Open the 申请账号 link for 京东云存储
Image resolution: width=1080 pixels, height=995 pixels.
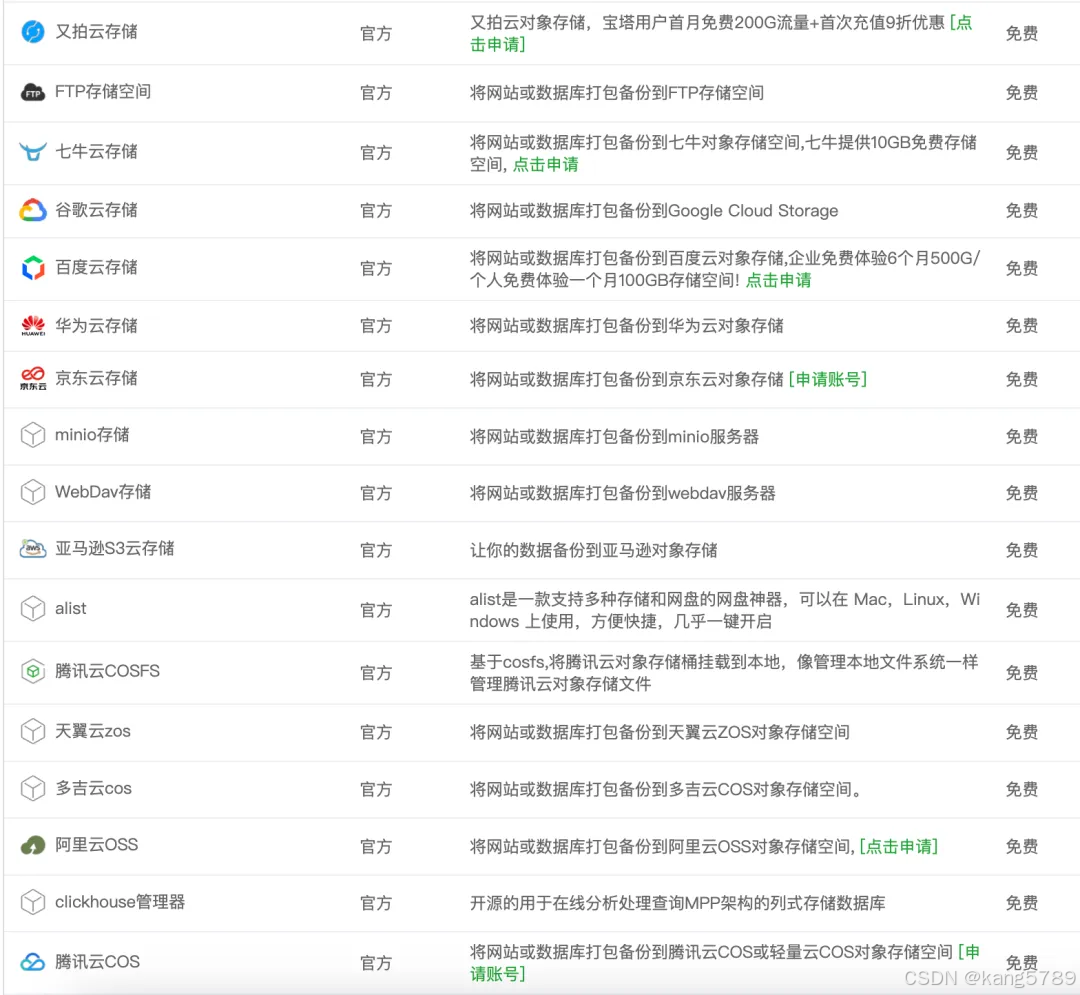tap(827, 379)
